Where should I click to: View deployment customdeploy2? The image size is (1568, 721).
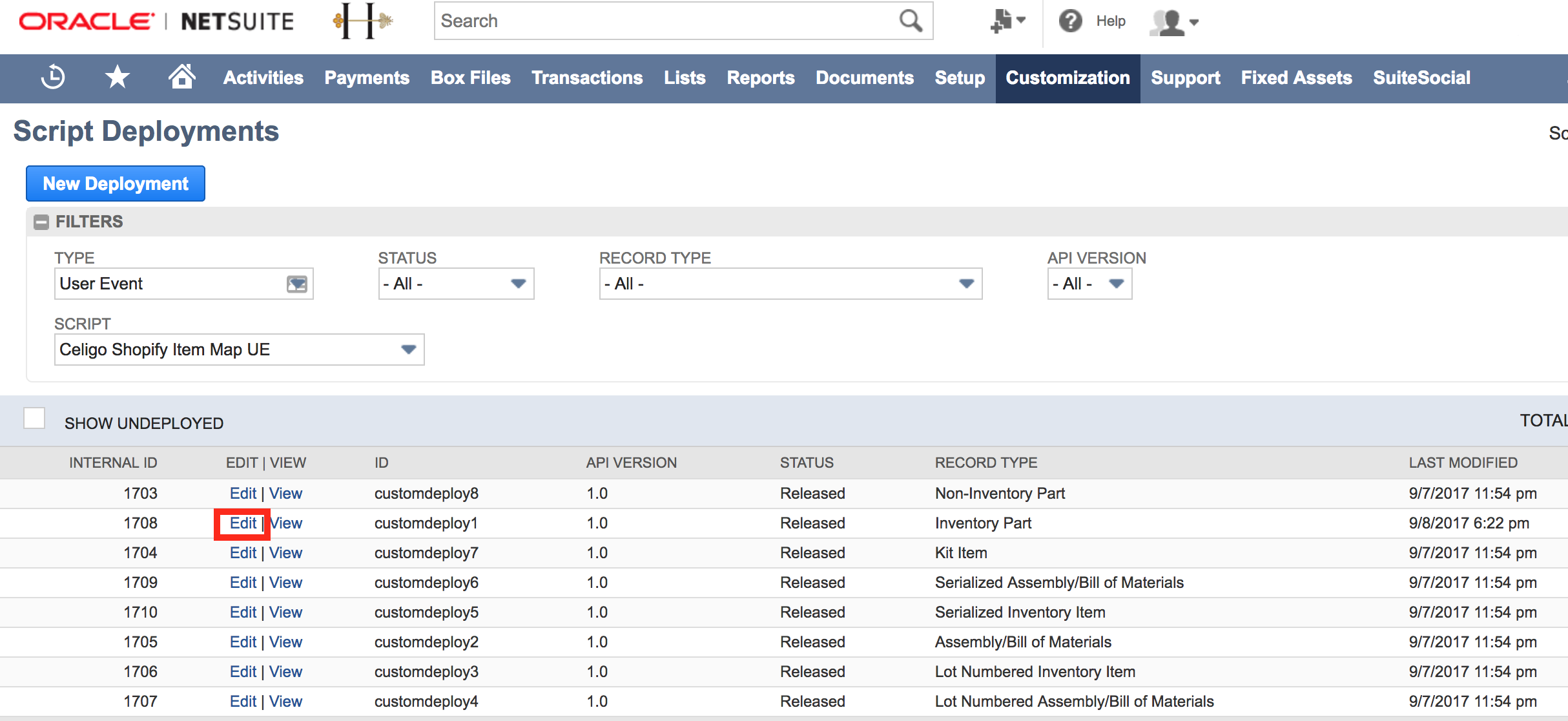pos(285,642)
